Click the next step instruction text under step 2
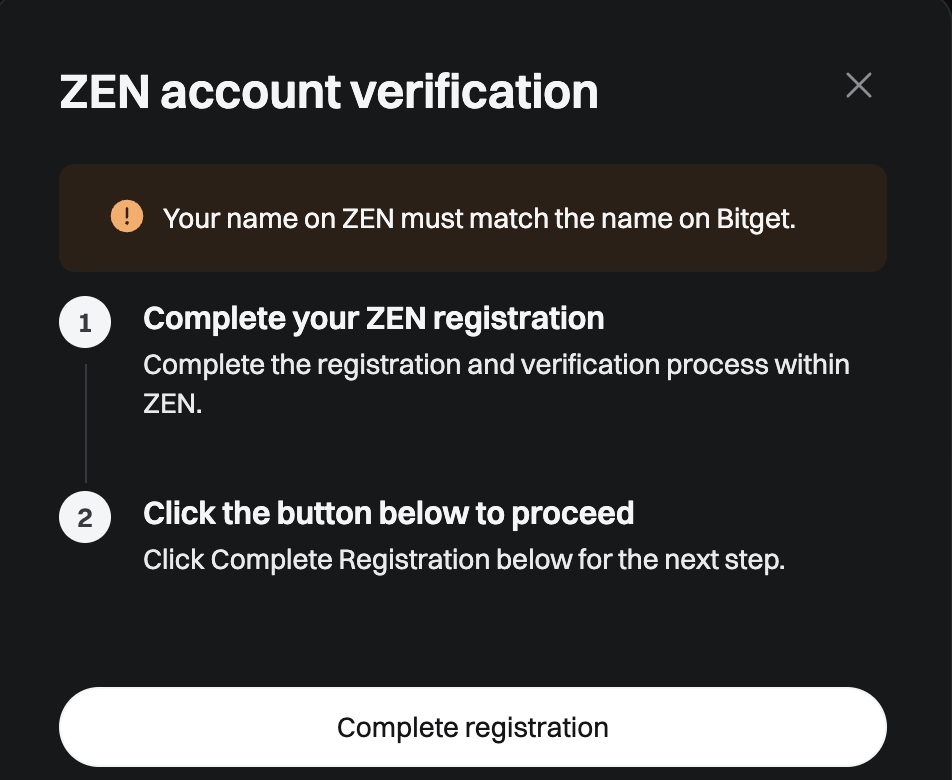Image resolution: width=952 pixels, height=780 pixels. [x=464, y=560]
